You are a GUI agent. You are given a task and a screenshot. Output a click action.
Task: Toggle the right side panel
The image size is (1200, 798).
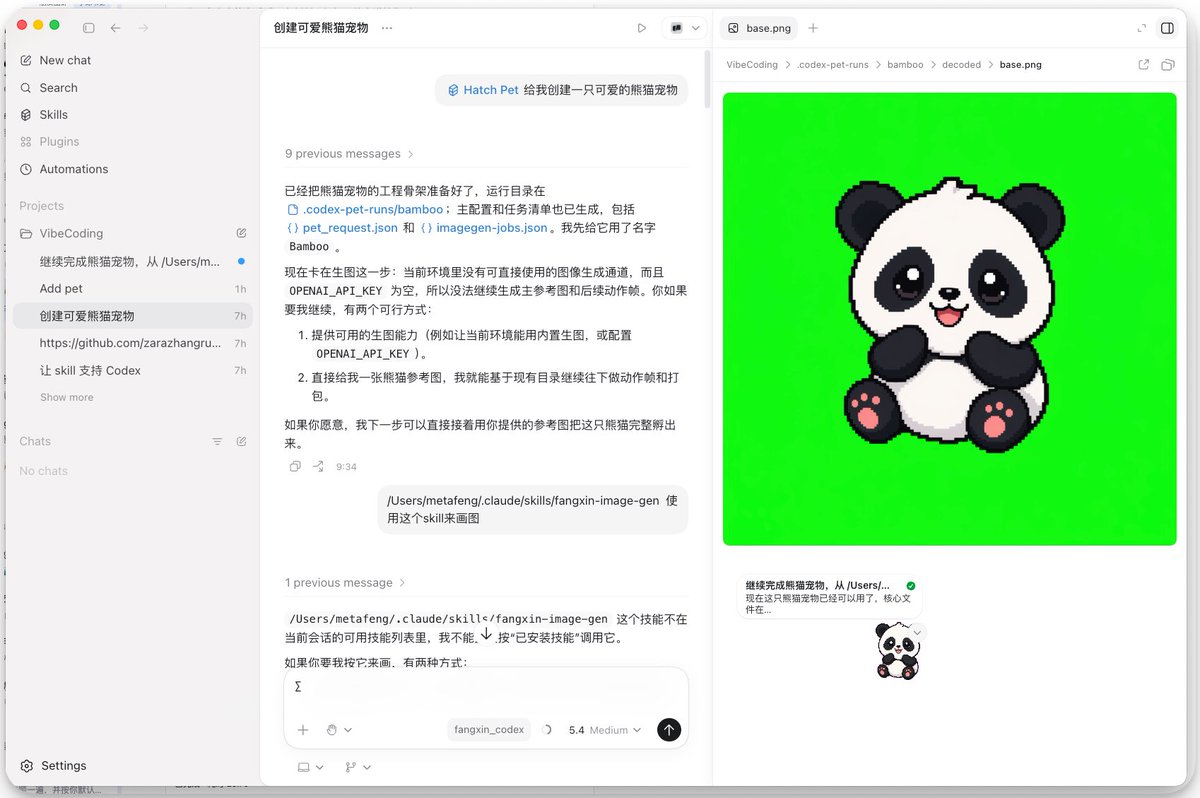[x=1167, y=28]
